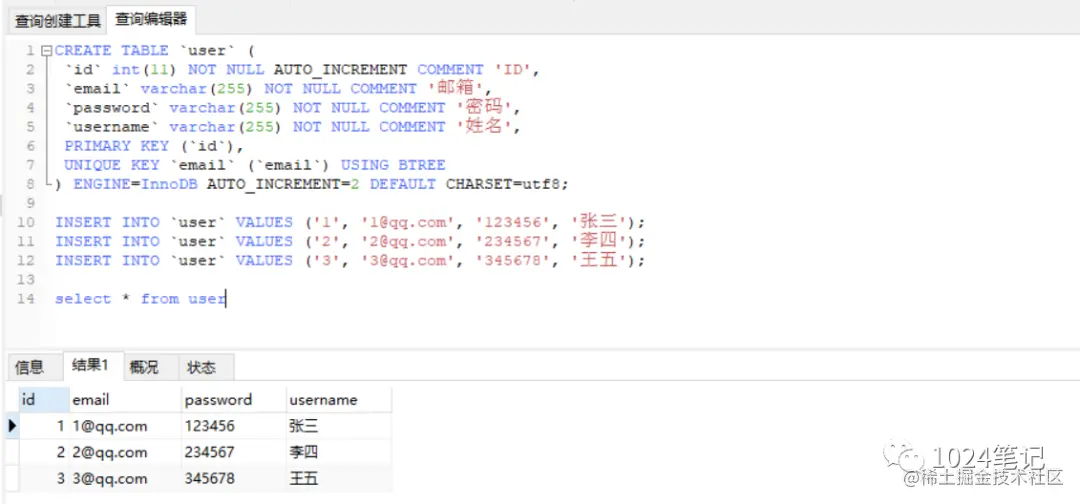Click the username column header
Screen dimensions: 1080x504
tap(339, 399)
